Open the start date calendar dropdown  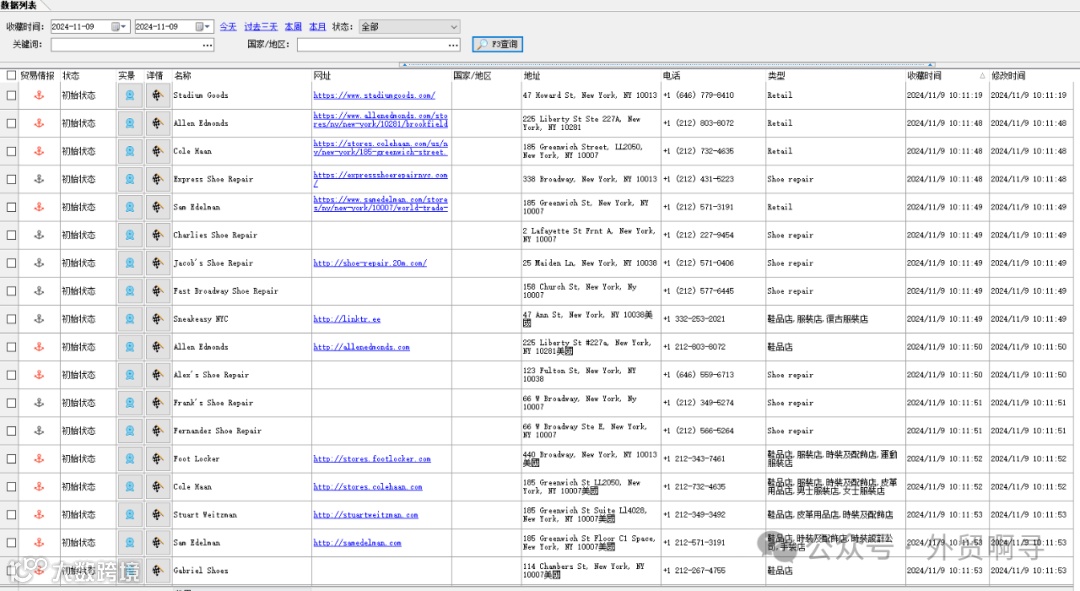coord(118,27)
